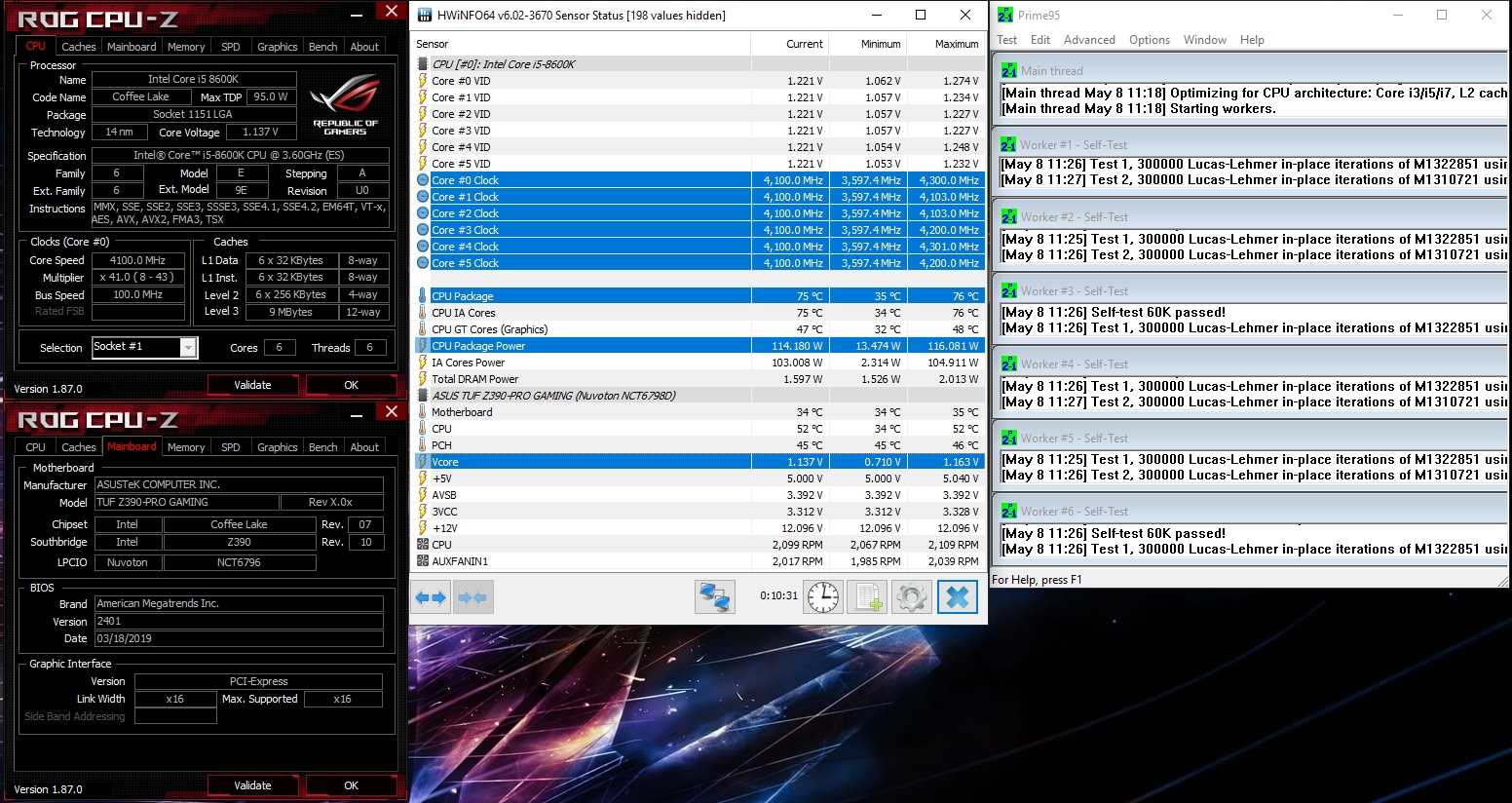
Task: Switch to the Bench tab in upper CPU-Z window
Action: click(322, 47)
